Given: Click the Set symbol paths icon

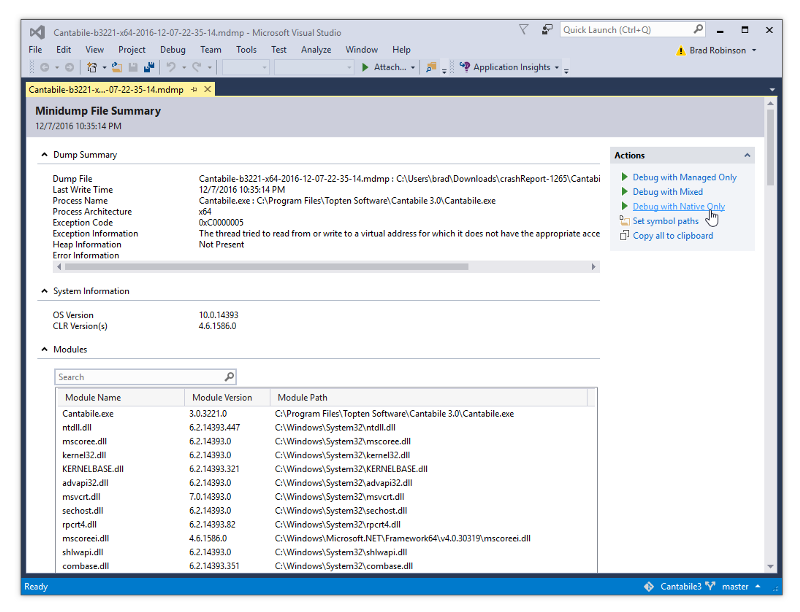Looking at the screenshot, I should click(624, 220).
